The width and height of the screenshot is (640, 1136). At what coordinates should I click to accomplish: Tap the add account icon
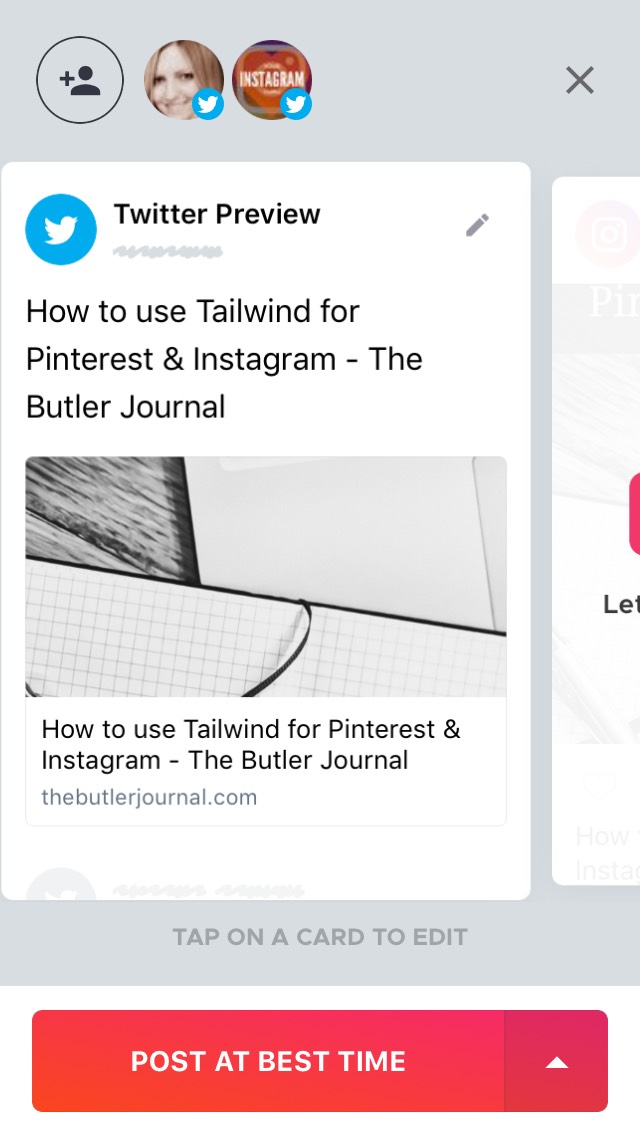[x=80, y=80]
